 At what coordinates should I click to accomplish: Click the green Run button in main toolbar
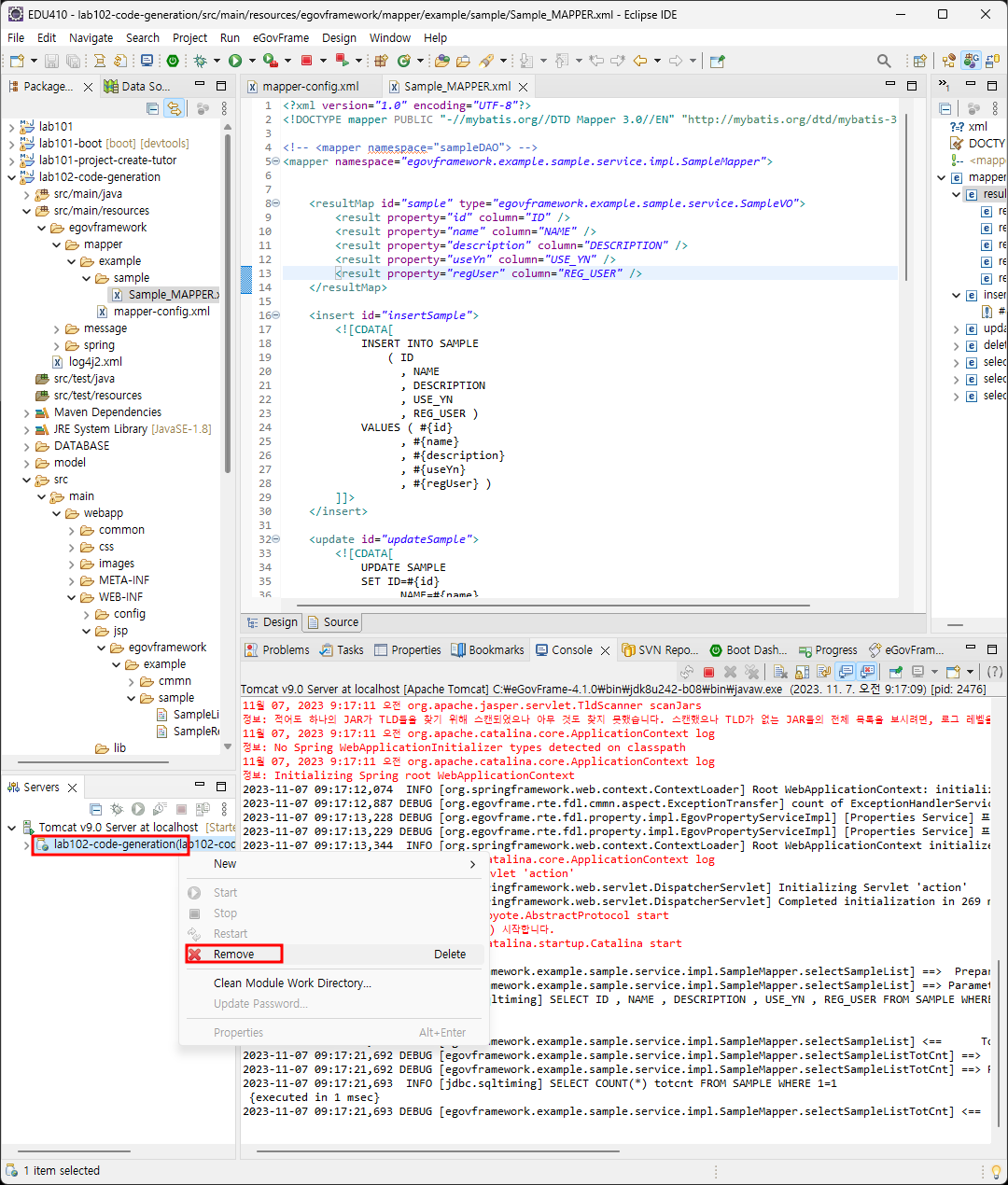point(235,61)
